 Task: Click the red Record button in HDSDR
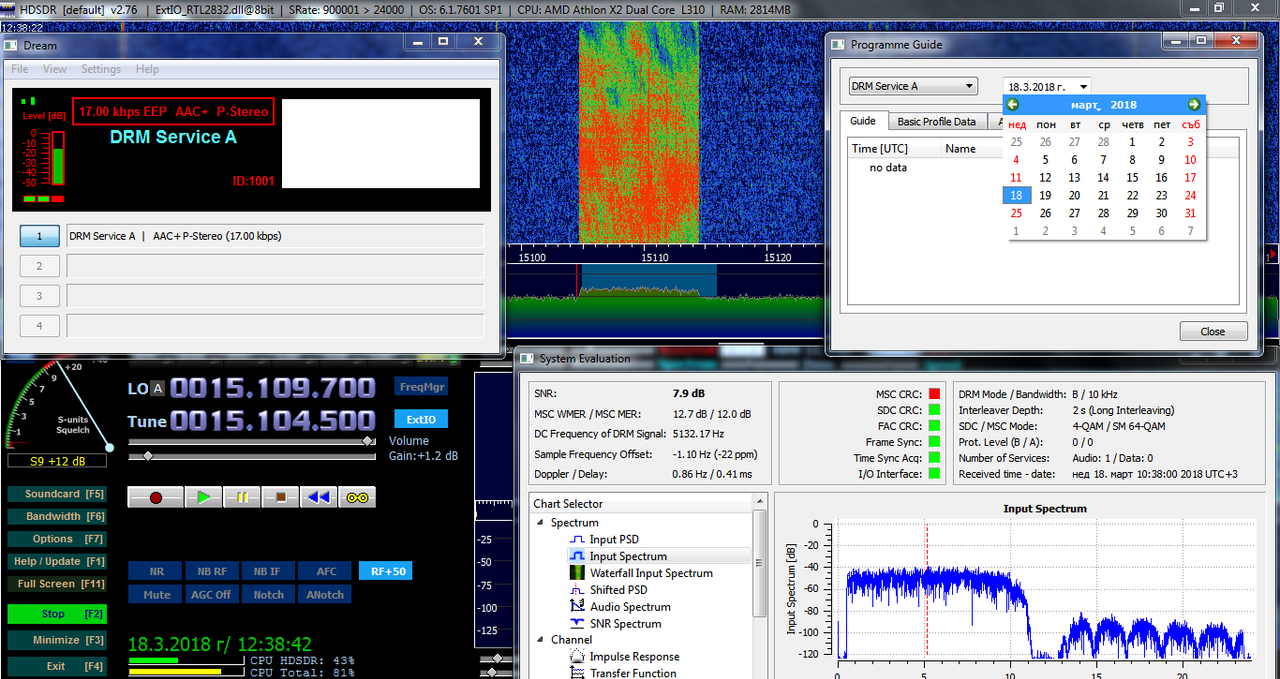tap(155, 497)
